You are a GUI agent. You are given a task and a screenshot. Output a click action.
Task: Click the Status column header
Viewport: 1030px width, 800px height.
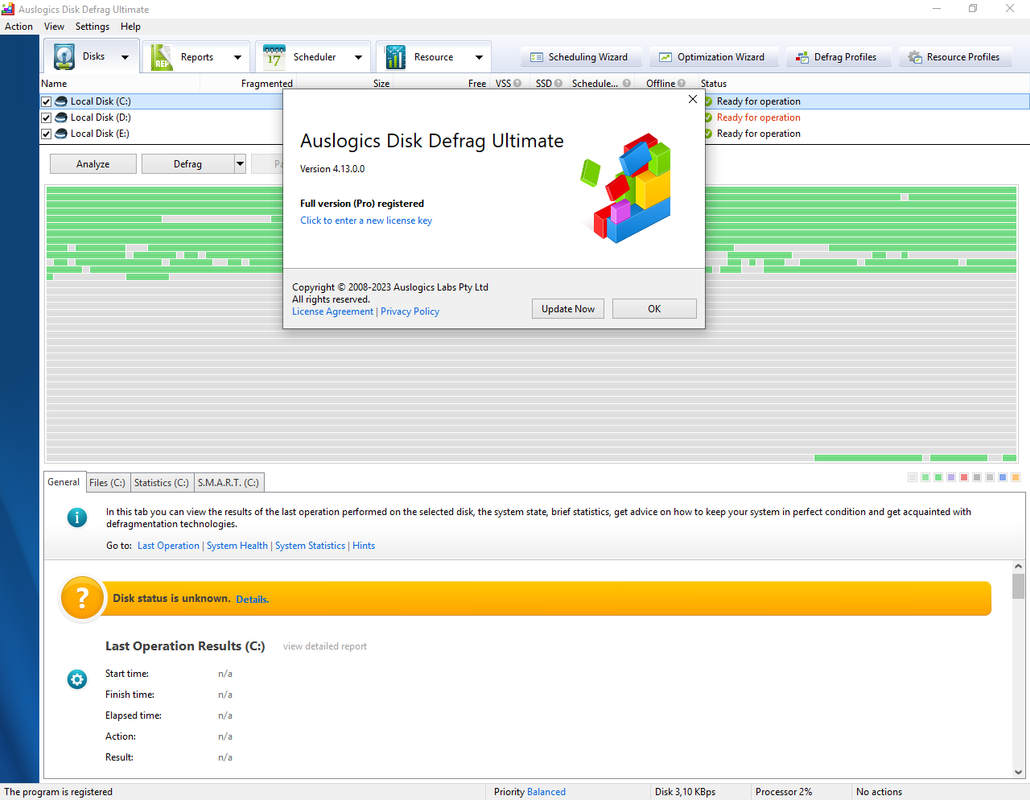713,83
